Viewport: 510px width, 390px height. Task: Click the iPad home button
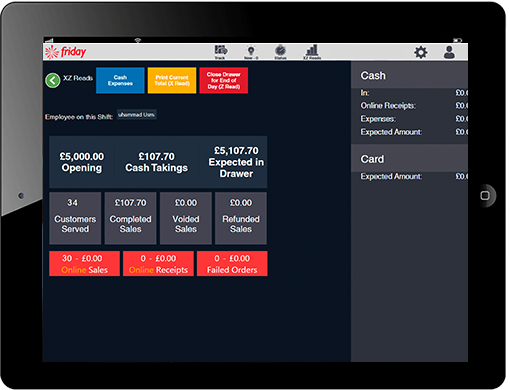point(485,196)
